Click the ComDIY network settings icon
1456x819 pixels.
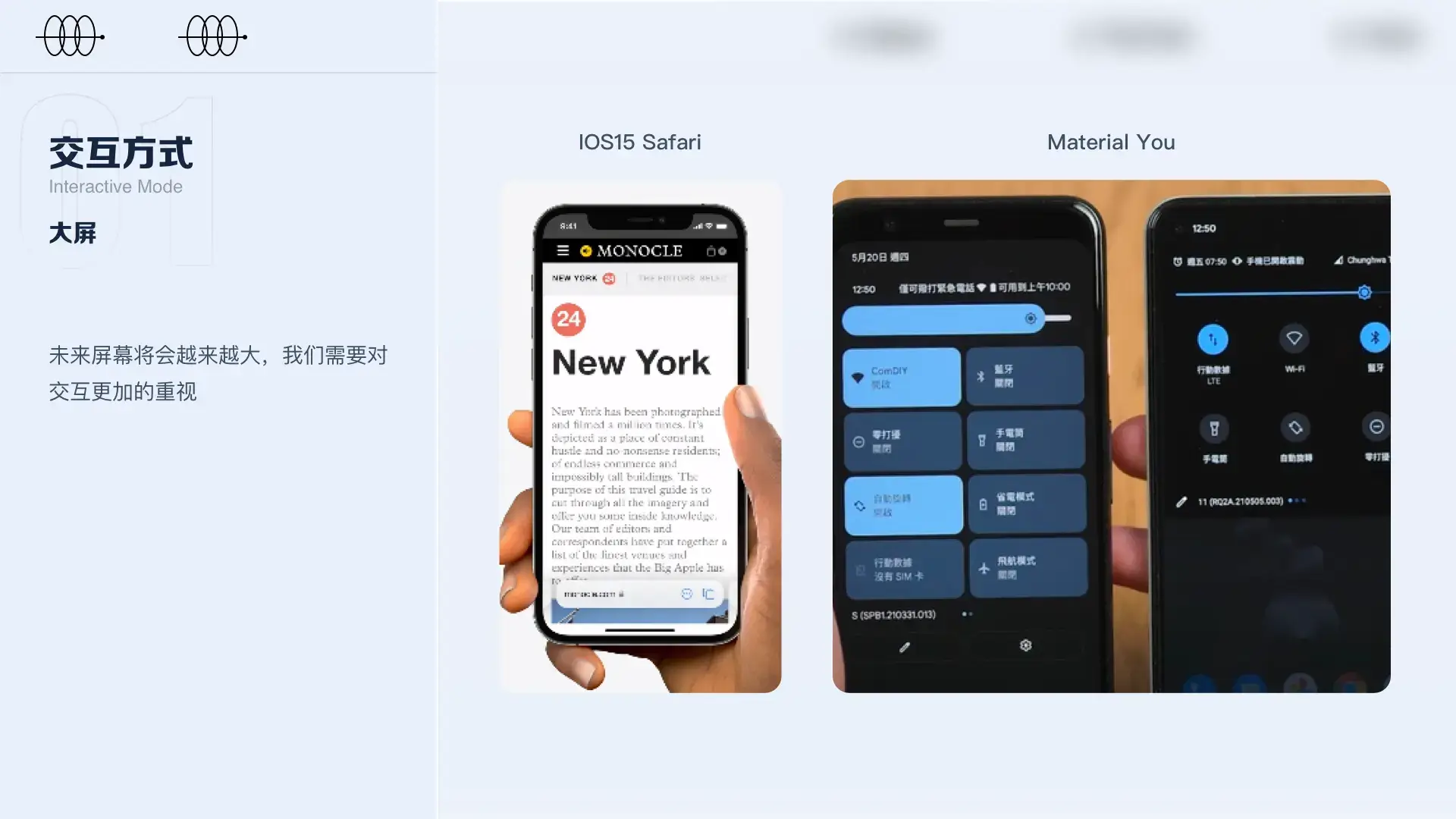click(858, 377)
